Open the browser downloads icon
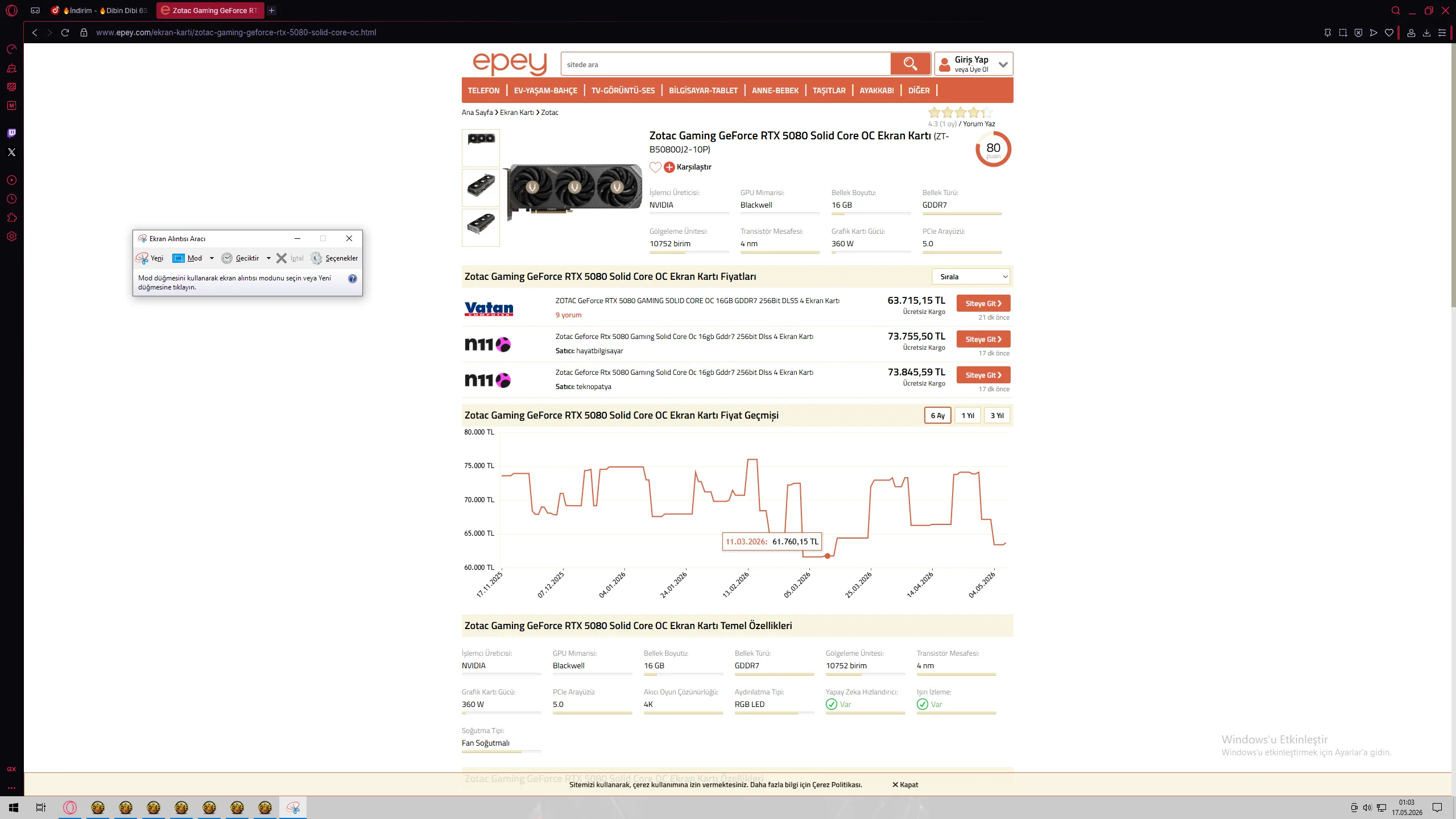The width and height of the screenshot is (1456, 819). coord(1426,32)
